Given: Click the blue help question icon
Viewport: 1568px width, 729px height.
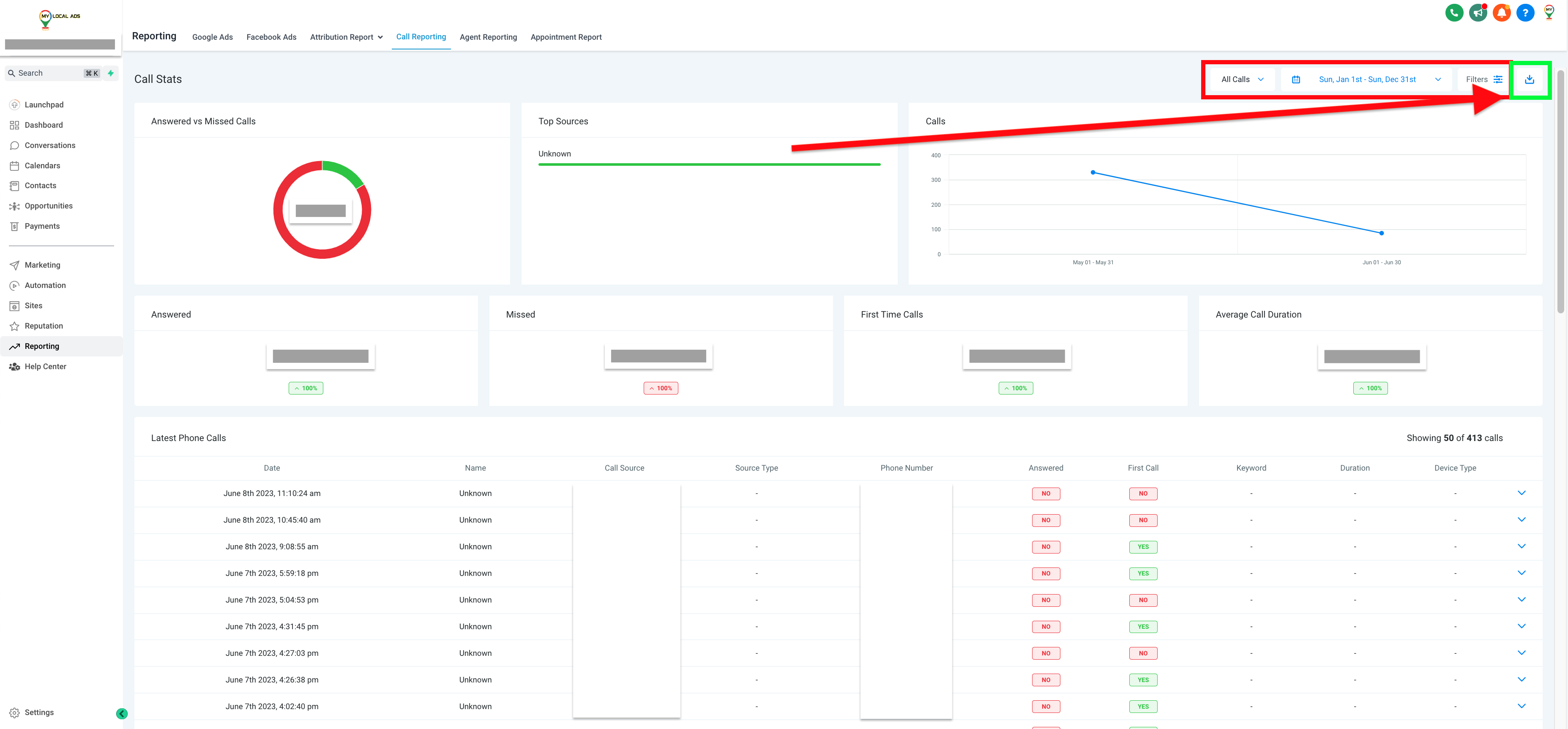Looking at the screenshot, I should [1525, 13].
